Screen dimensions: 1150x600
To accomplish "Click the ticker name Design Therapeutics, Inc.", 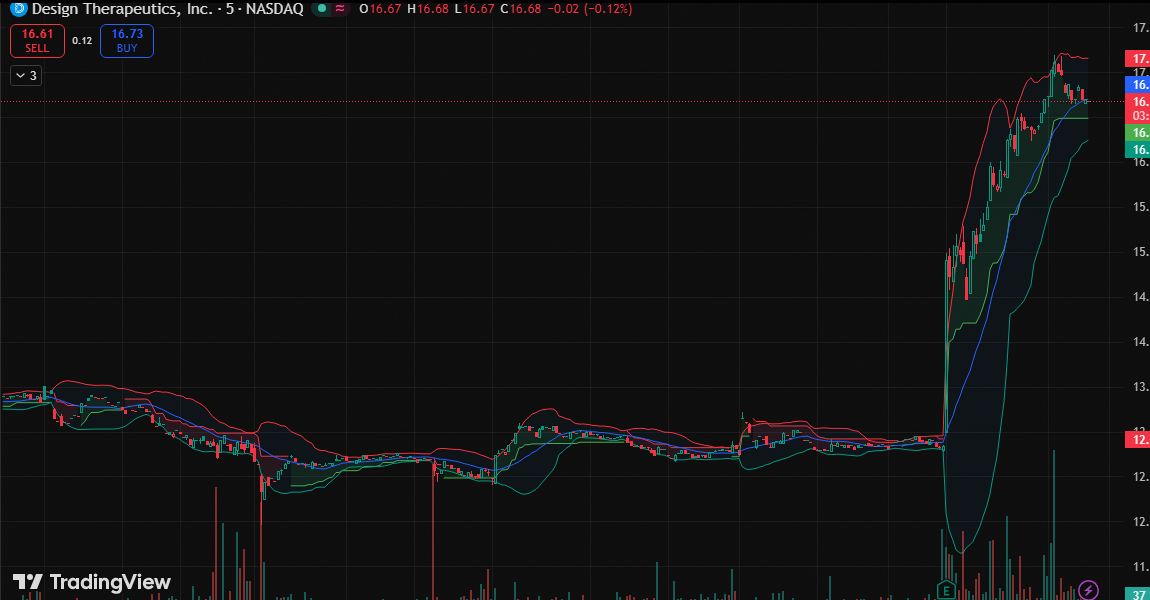I will 120,9.
